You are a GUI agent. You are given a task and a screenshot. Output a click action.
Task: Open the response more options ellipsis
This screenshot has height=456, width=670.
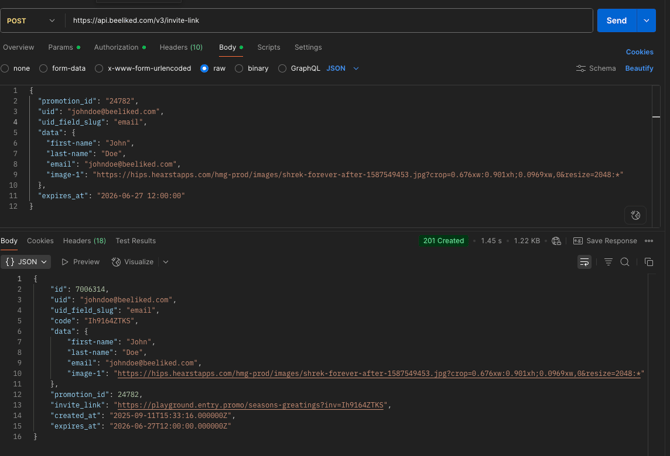coord(649,241)
